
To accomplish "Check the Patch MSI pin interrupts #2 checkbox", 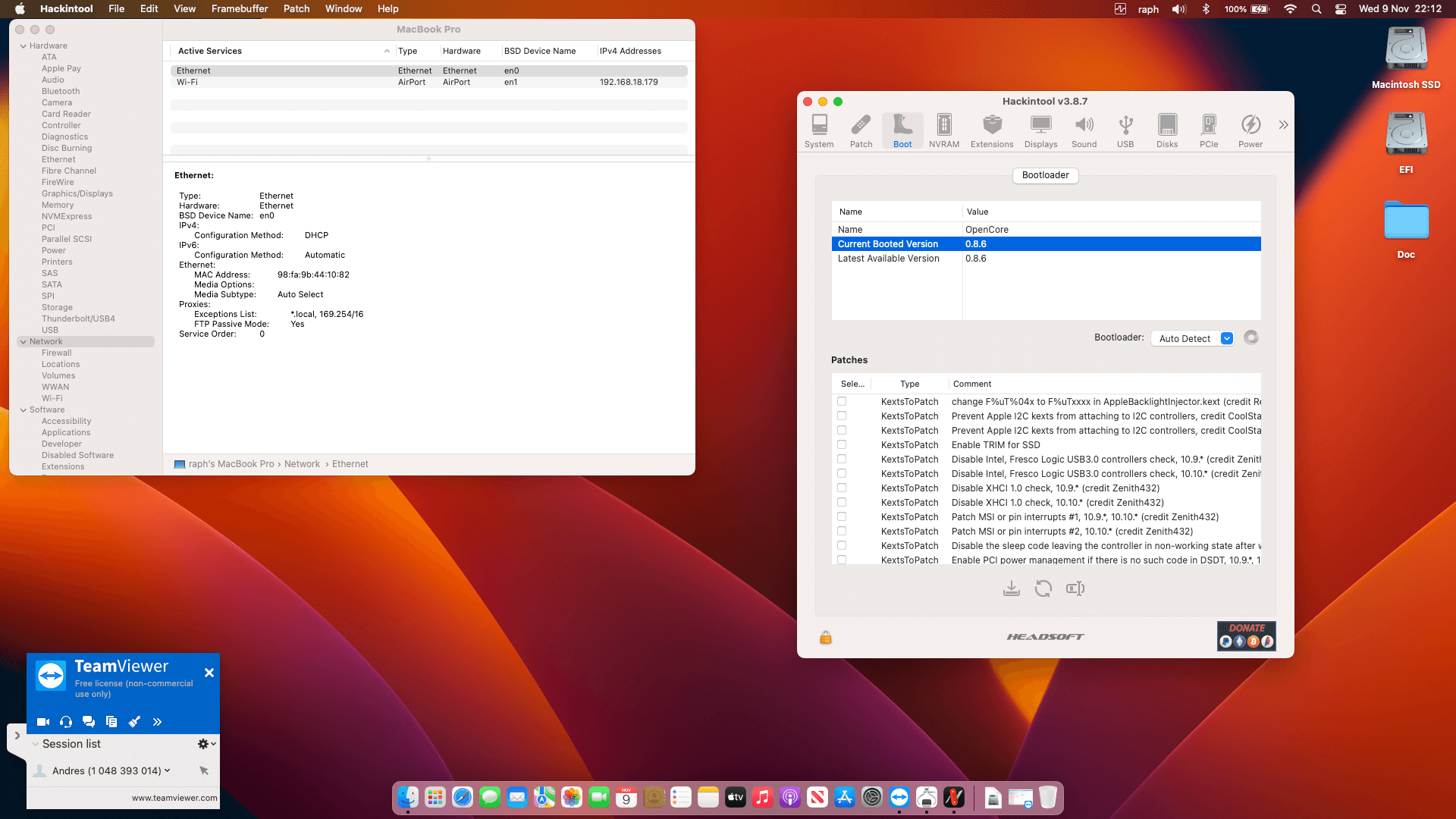I will pos(842,531).
